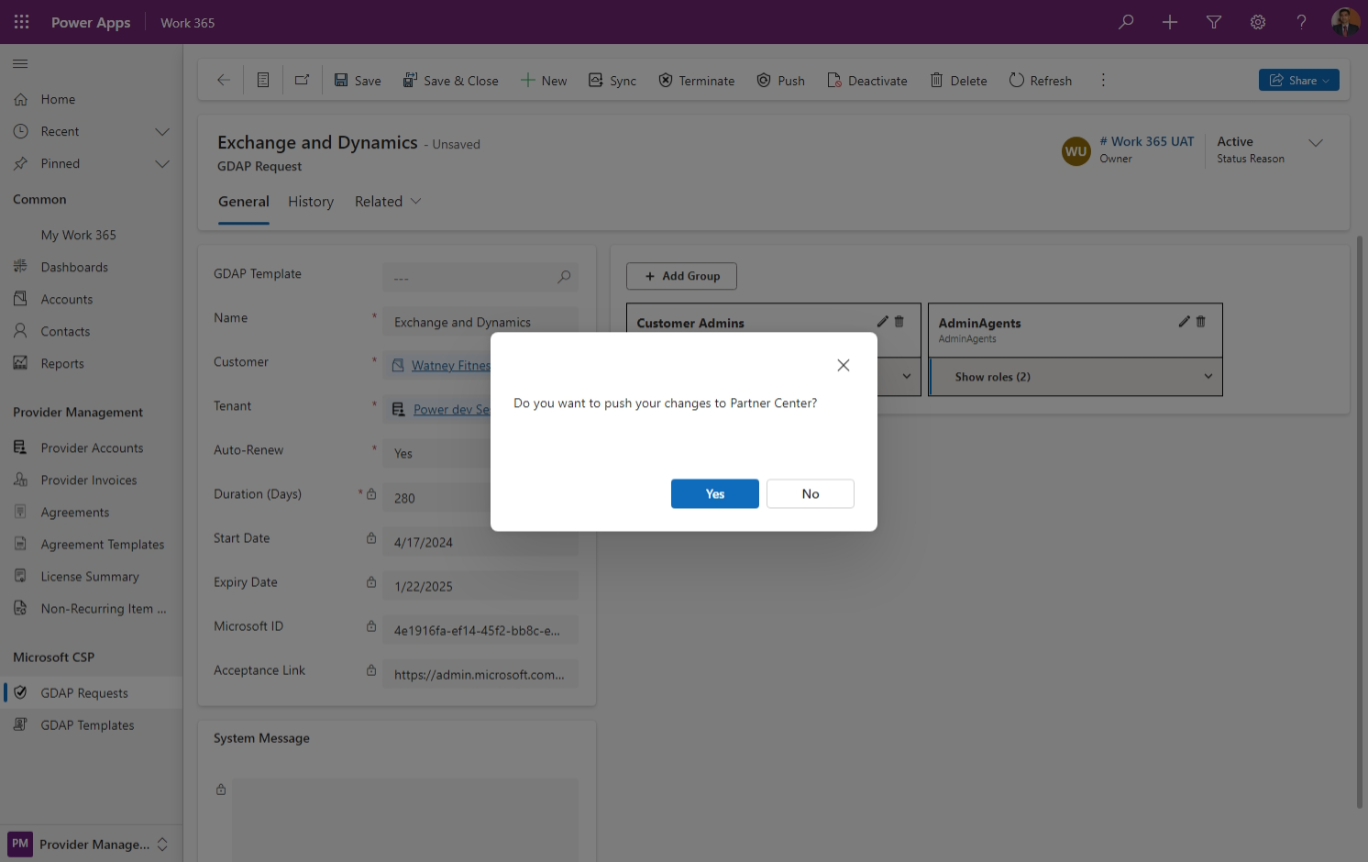Confirm push by clicking Yes
The width and height of the screenshot is (1368, 862).
pyautogui.click(x=714, y=494)
